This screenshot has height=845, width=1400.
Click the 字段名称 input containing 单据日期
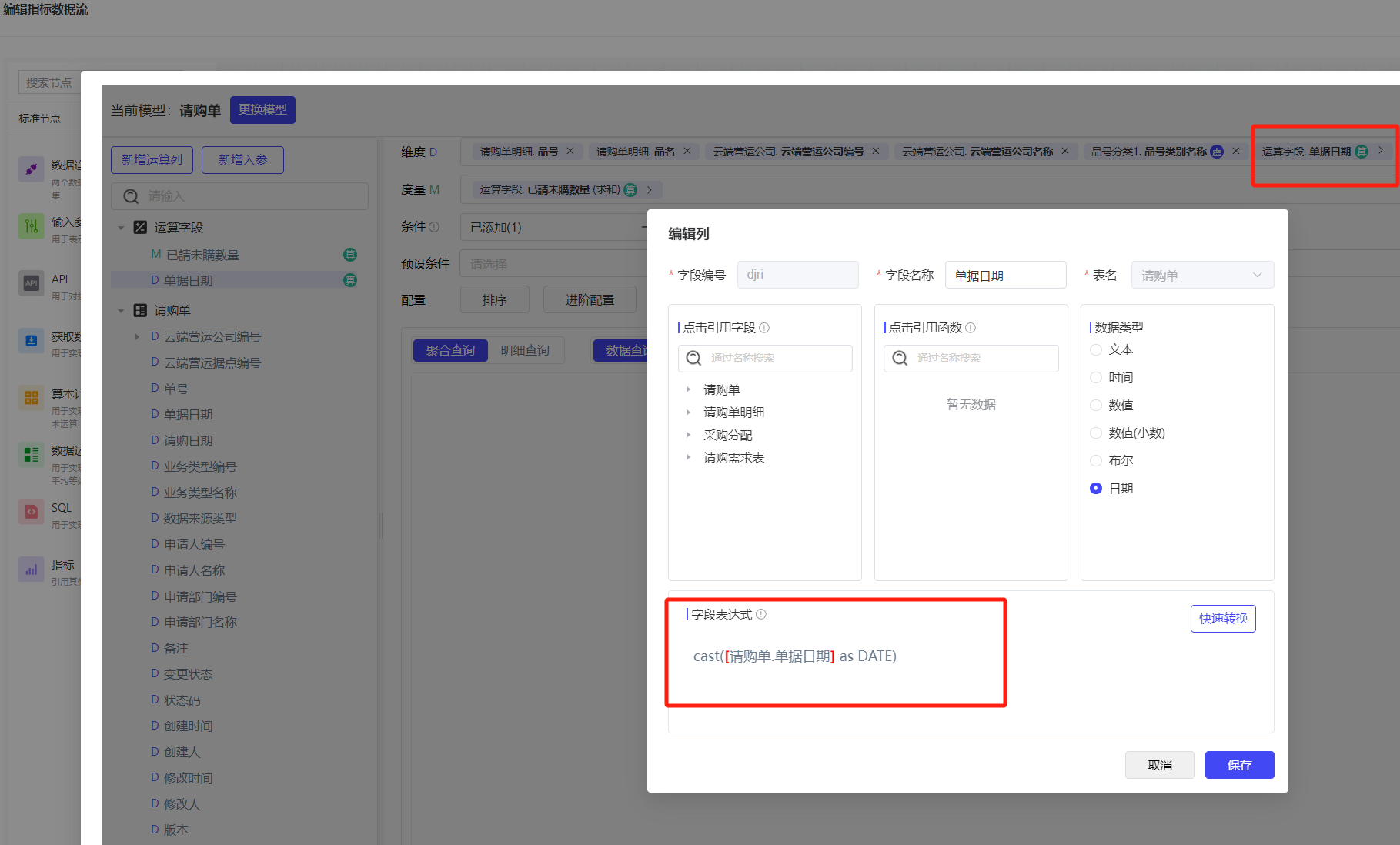(1005, 275)
